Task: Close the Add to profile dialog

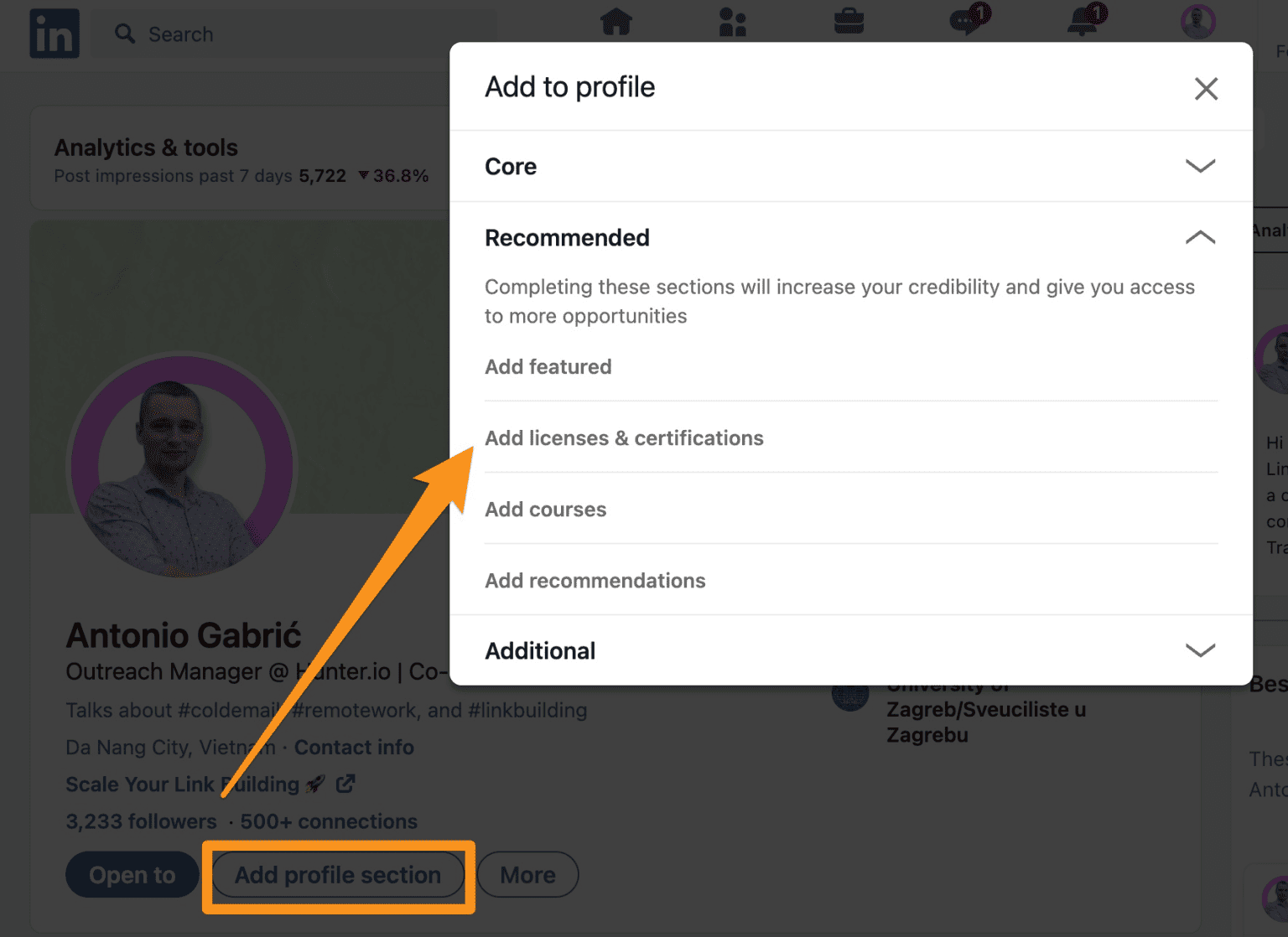Action: click(x=1206, y=88)
